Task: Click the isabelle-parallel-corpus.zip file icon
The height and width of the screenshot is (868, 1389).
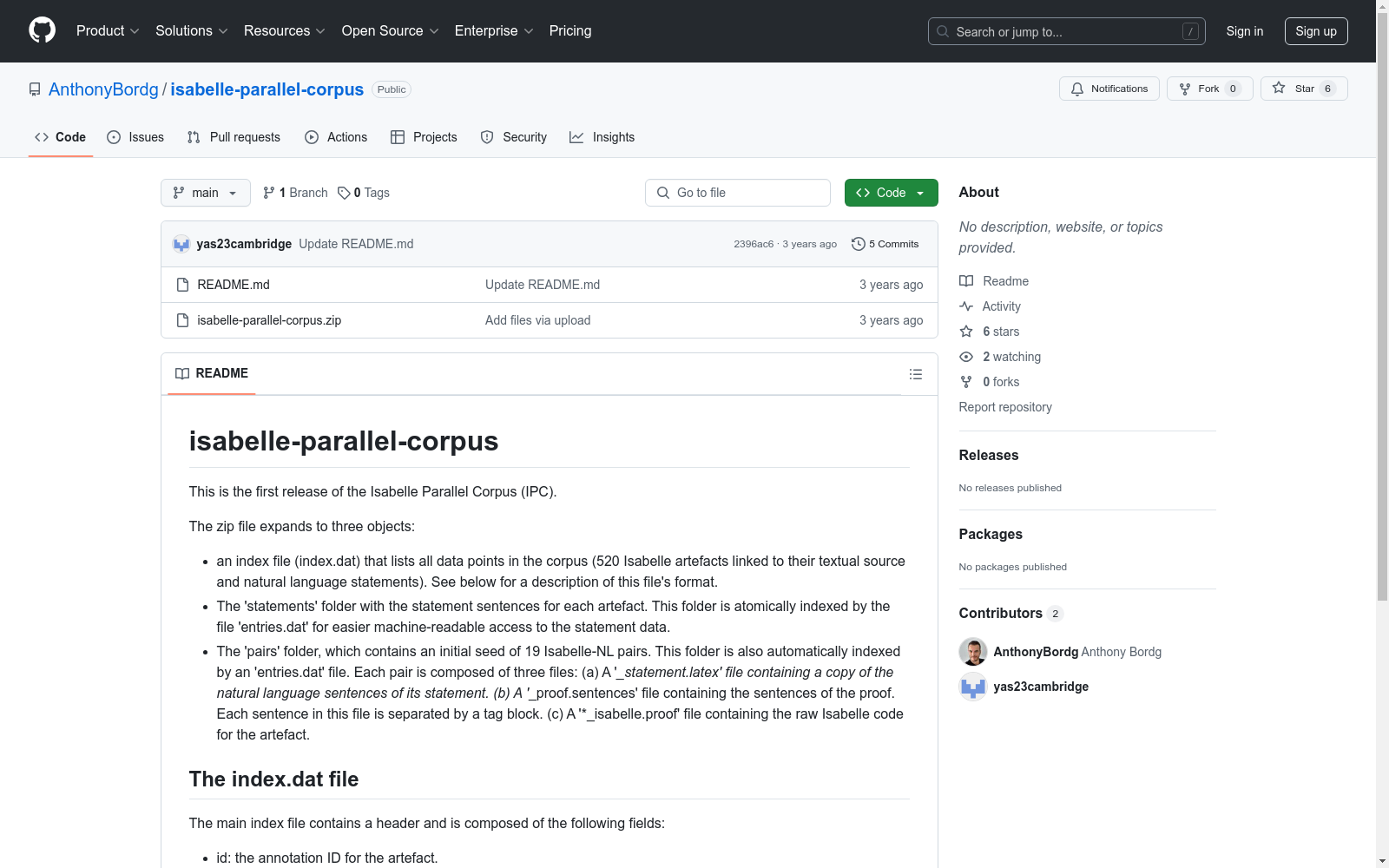Action: (x=182, y=320)
